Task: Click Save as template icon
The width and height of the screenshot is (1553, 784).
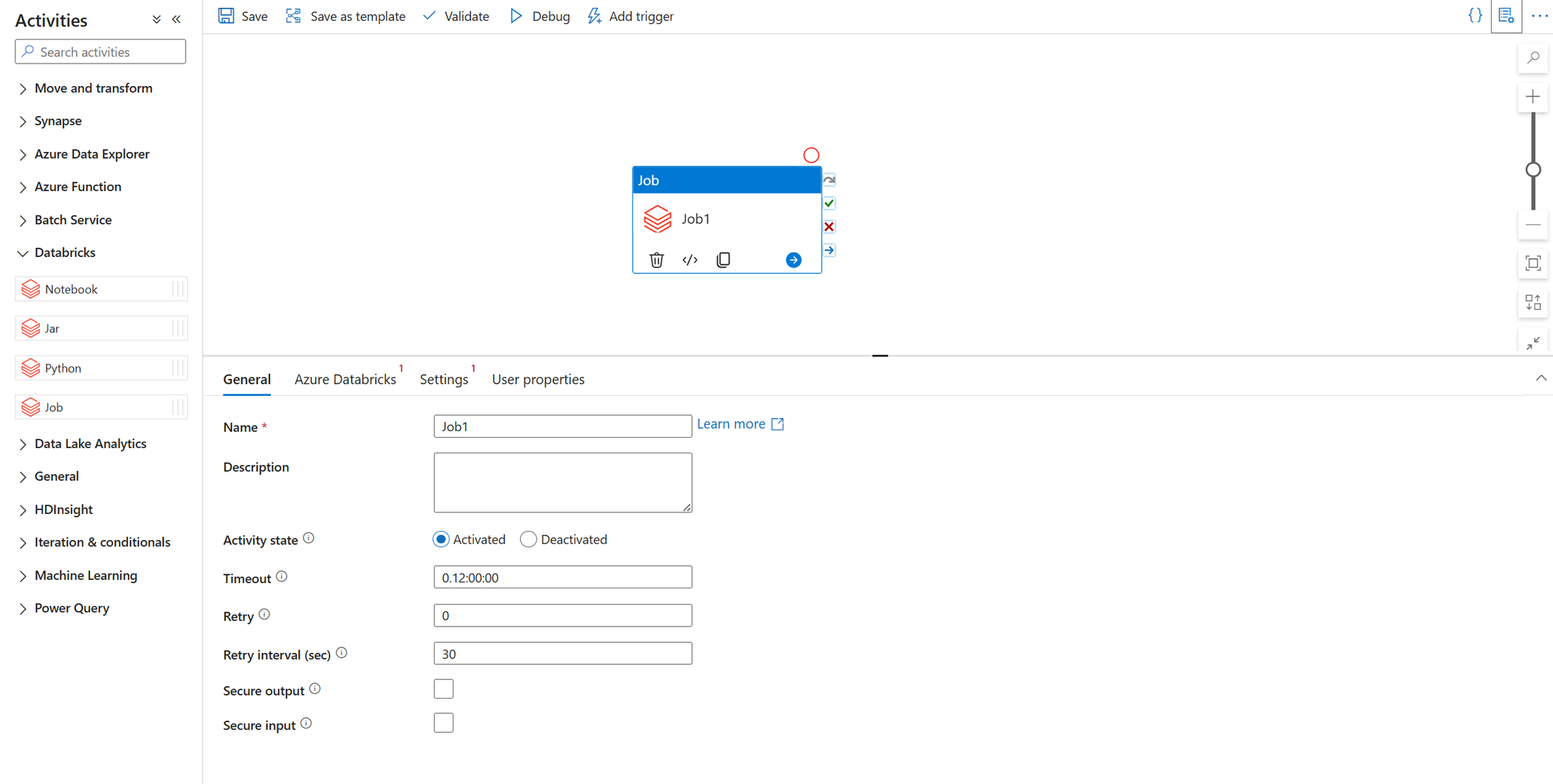Action: pyautogui.click(x=294, y=16)
